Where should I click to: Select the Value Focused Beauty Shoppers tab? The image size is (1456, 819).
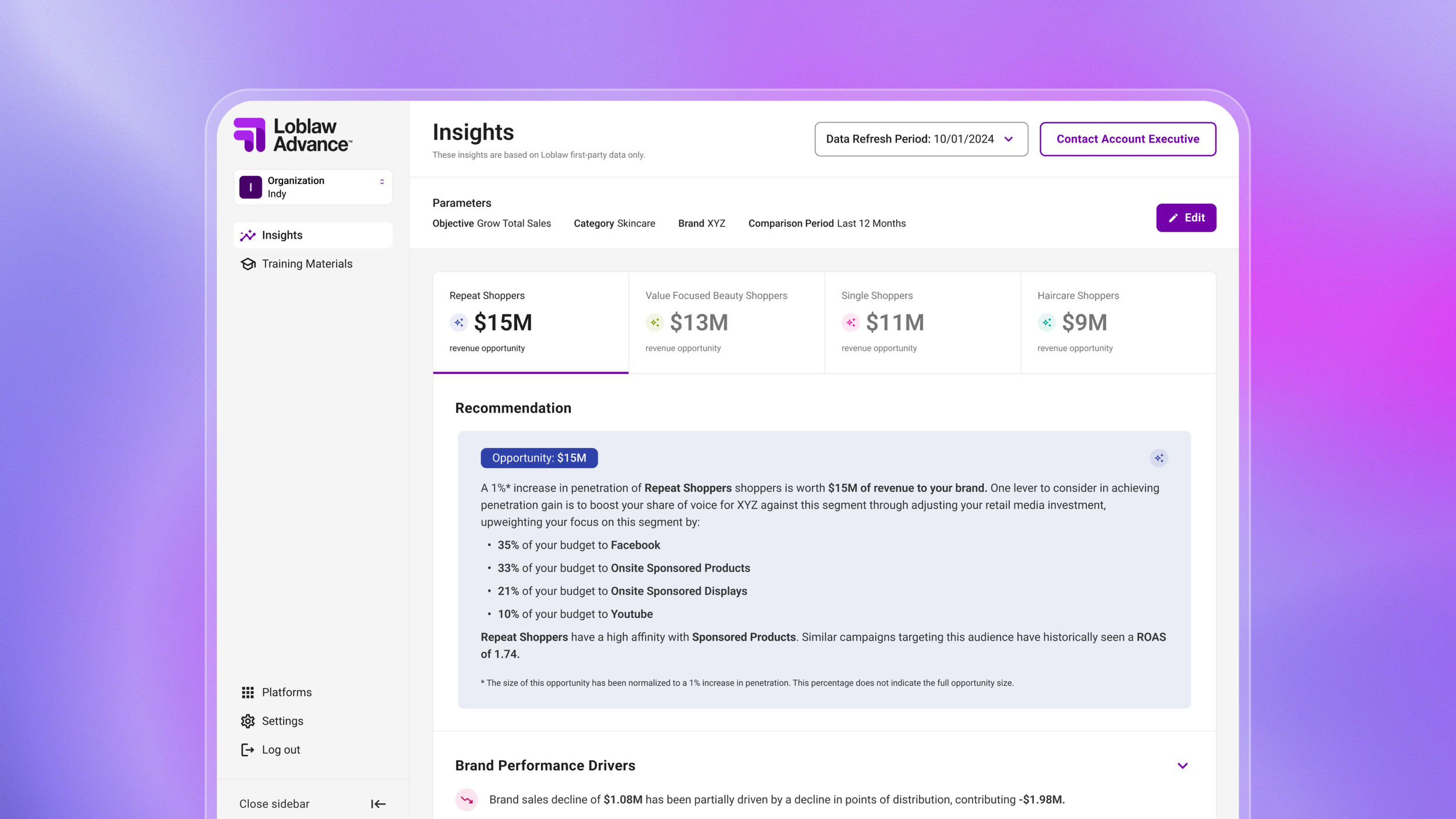coord(726,322)
